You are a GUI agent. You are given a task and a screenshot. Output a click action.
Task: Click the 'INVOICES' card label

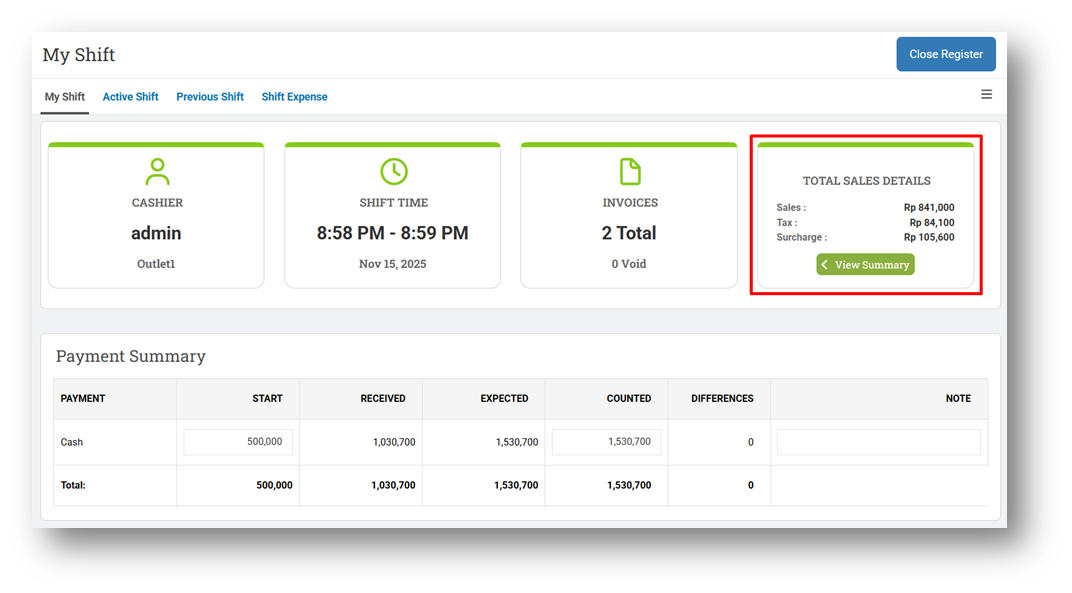pos(630,202)
